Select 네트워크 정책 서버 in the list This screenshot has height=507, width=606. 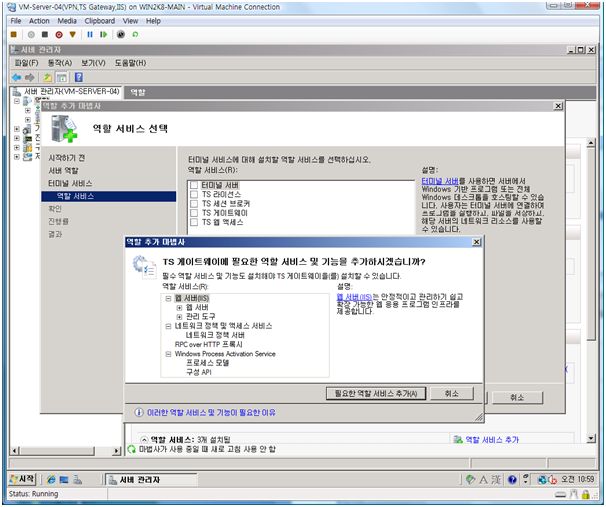[x=215, y=335]
